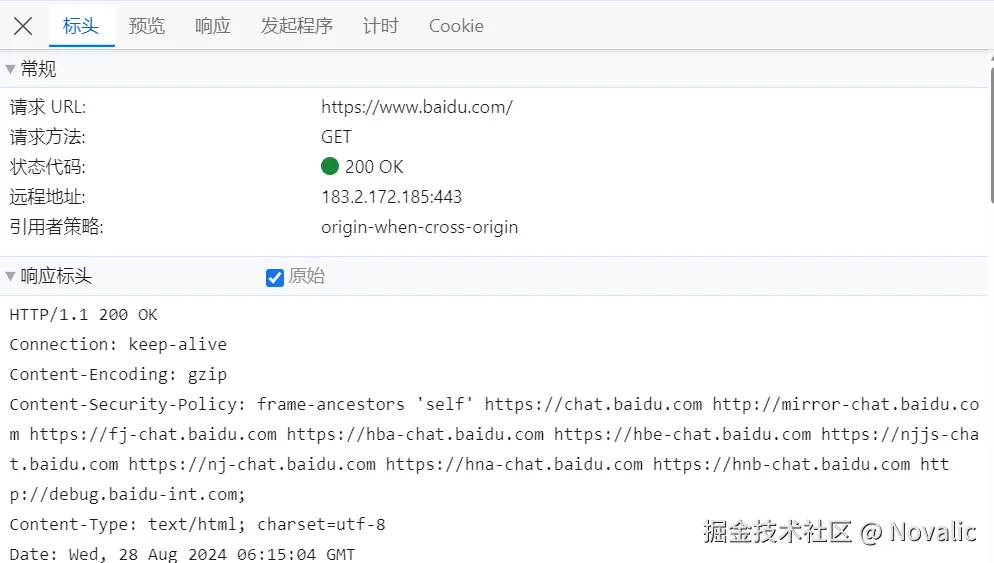Viewport: 994px width, 563px height.
Task: Close the request details panel
Action: 23,26
